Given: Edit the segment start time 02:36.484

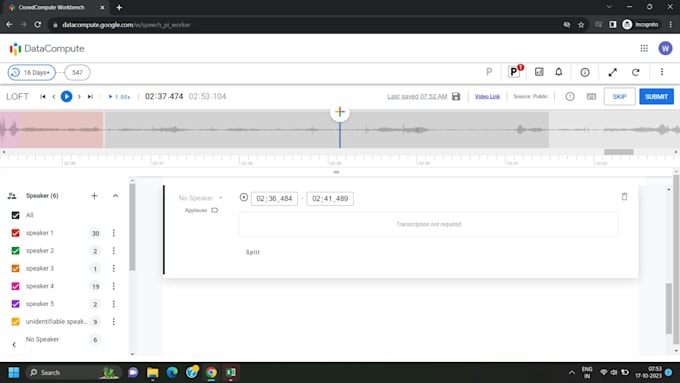Looking at the screenshot, I should click(x=274, y=199).
